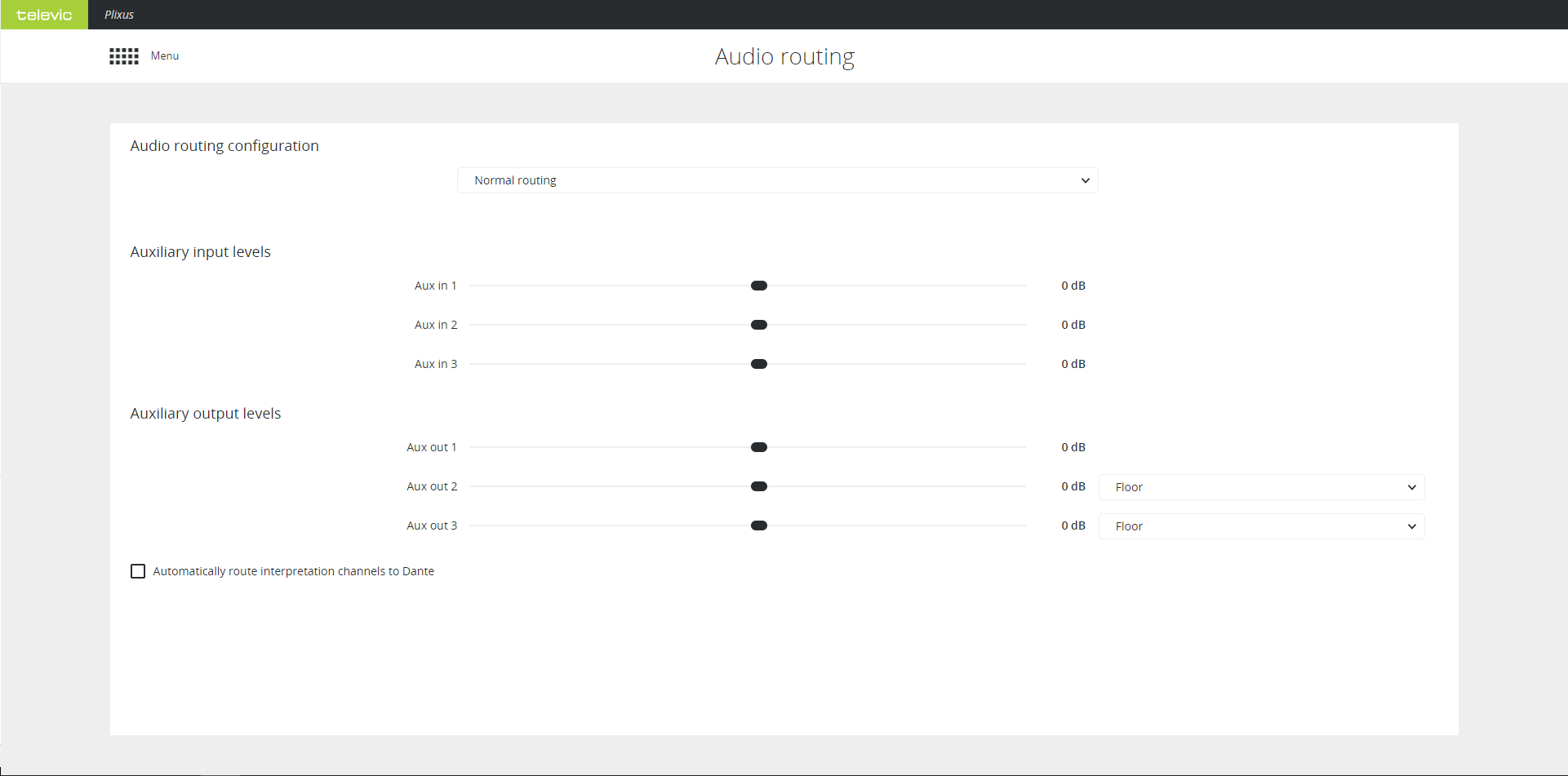Click the Aux in 1 slider handle
1568x776 pixels.
[759, 286]
